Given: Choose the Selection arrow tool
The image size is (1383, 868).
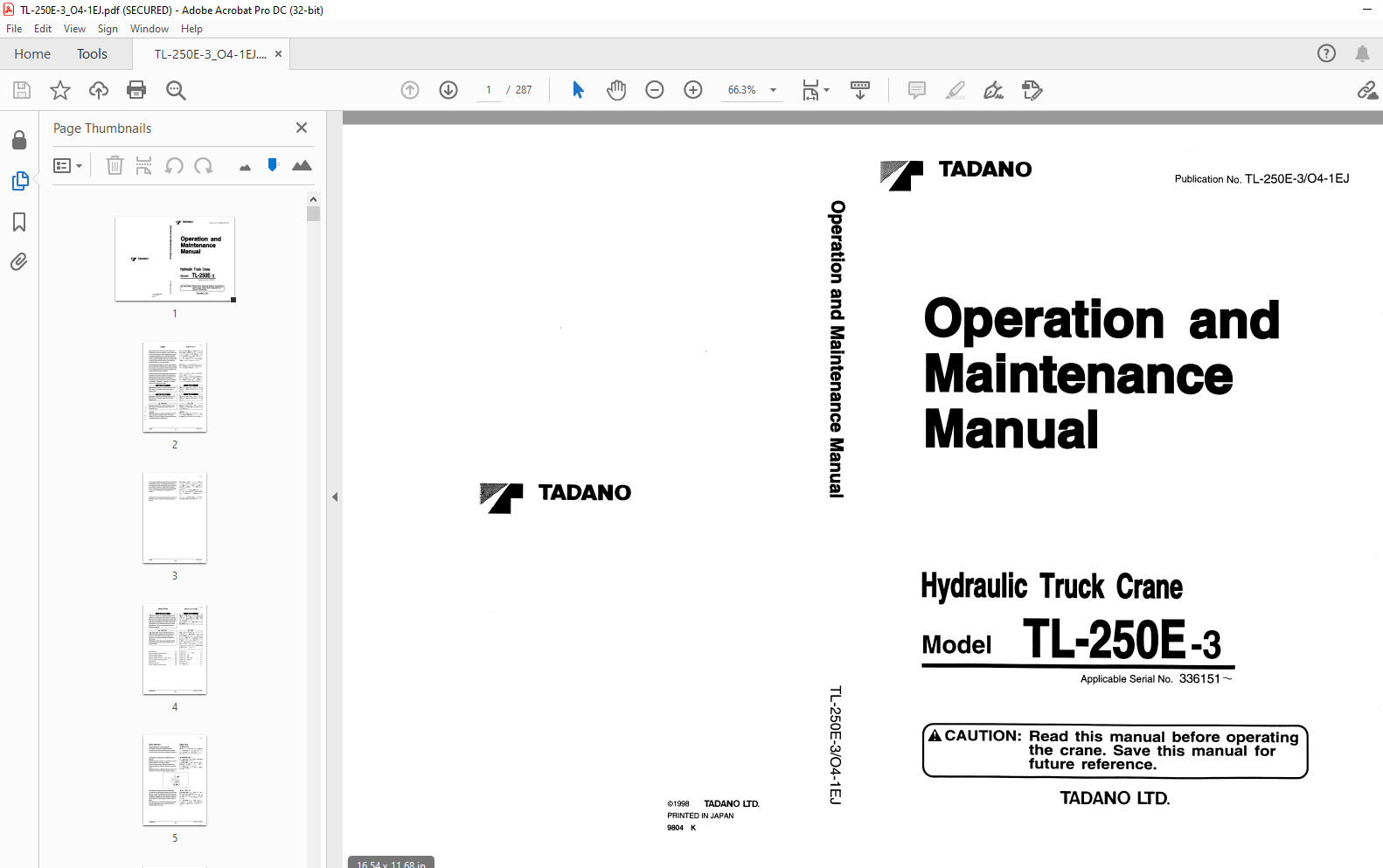Looking at the screenshot, I should (x=578, y=90).
